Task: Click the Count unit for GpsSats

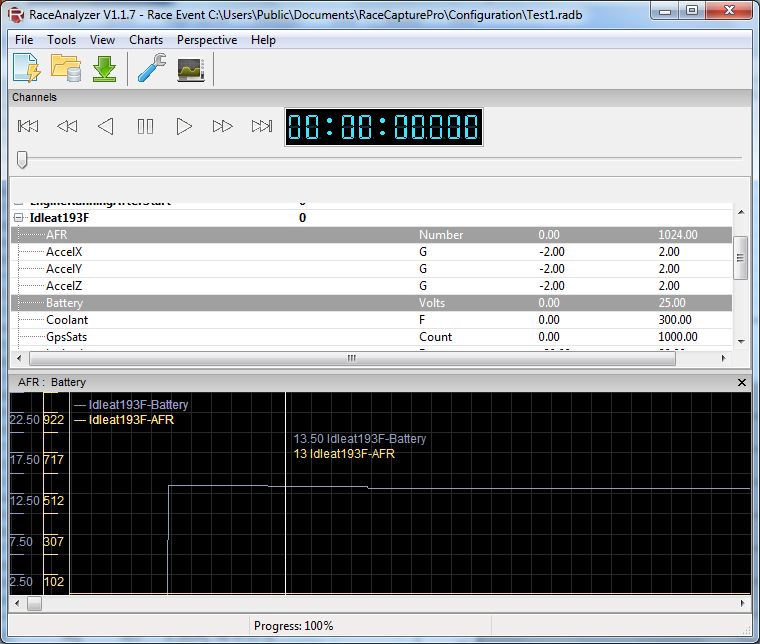Action: click(x=435, y=337)
